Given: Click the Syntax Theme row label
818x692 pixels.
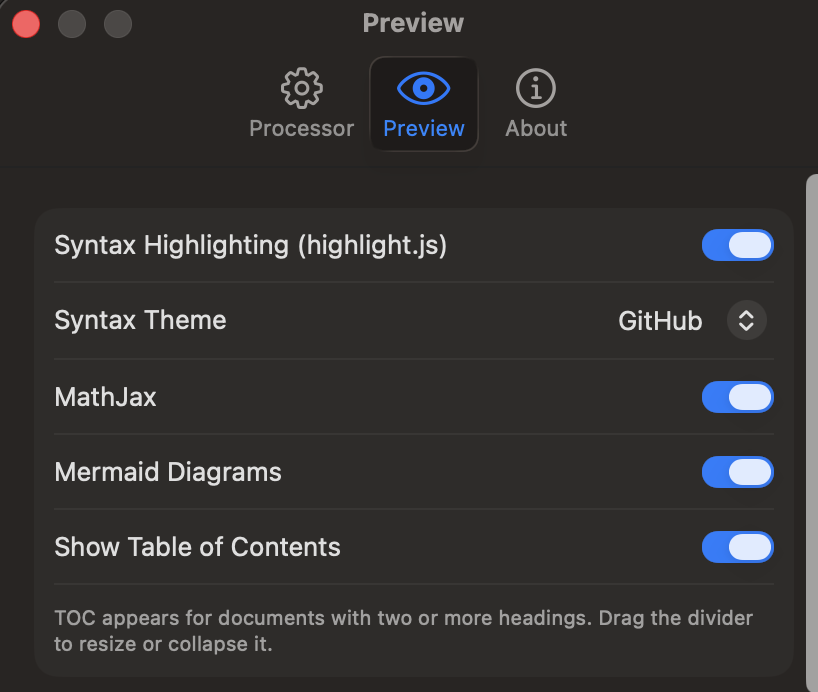Looking at the screenshot, I should coord(140,320).
